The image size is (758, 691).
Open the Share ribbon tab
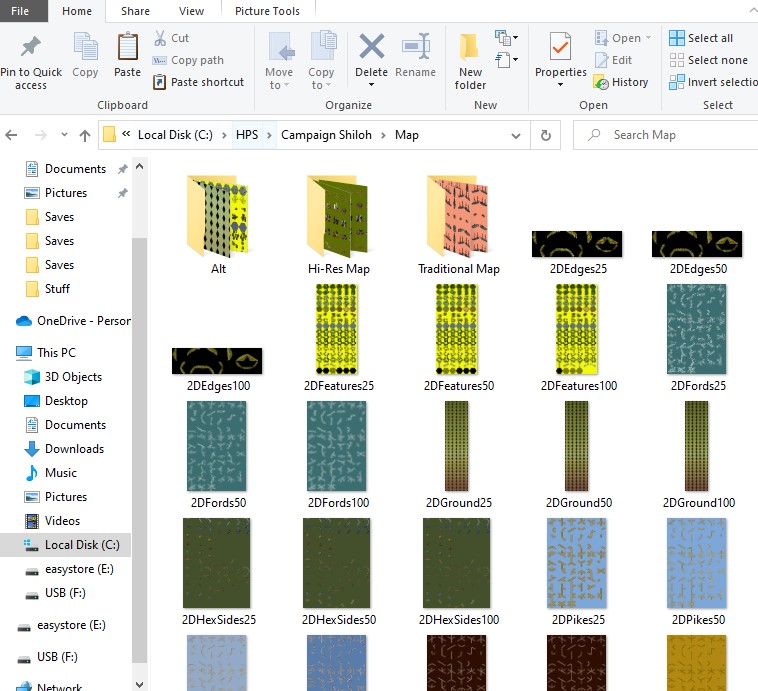(135, 11)
